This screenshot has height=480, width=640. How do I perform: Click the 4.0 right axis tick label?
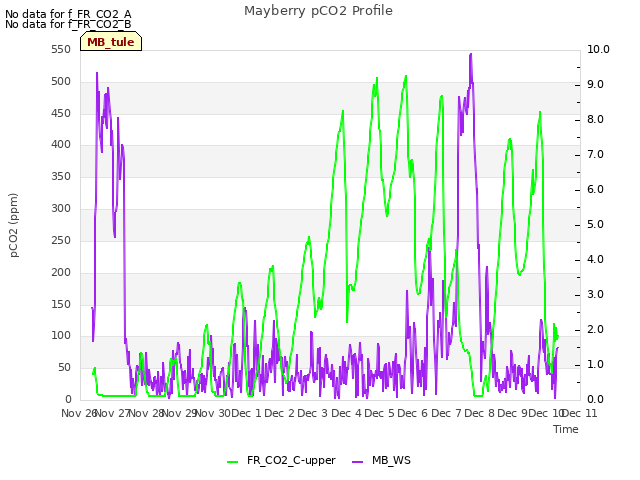[x=596, y=260]
